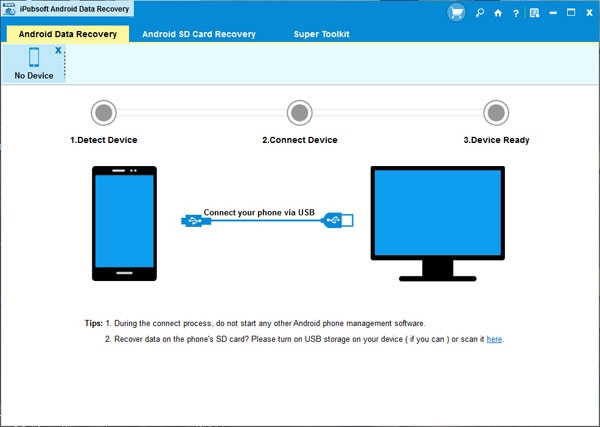This screenshot has height=427, width=600.
Task: Select the No Device phone icon
Action: [x=34, y=57]
